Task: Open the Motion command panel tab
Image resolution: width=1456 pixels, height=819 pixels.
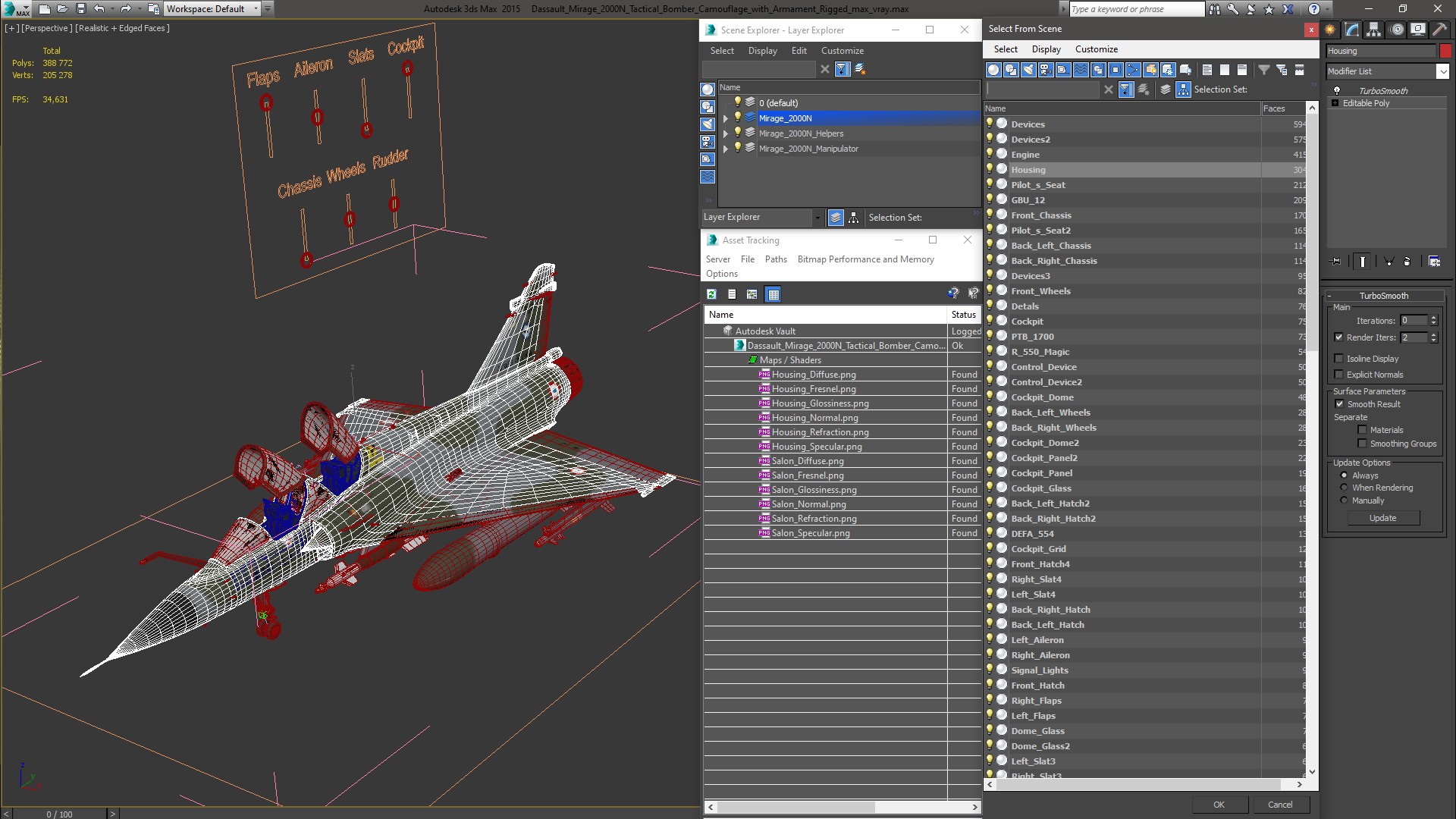Action: tap(1397, 30)
